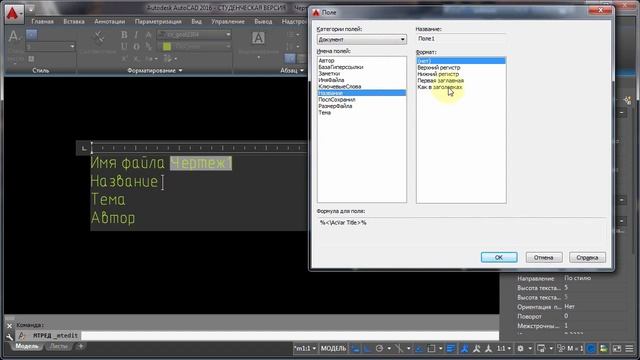
Task: Click Справка in the Поле dialog
Action: (x=587, y=258)
